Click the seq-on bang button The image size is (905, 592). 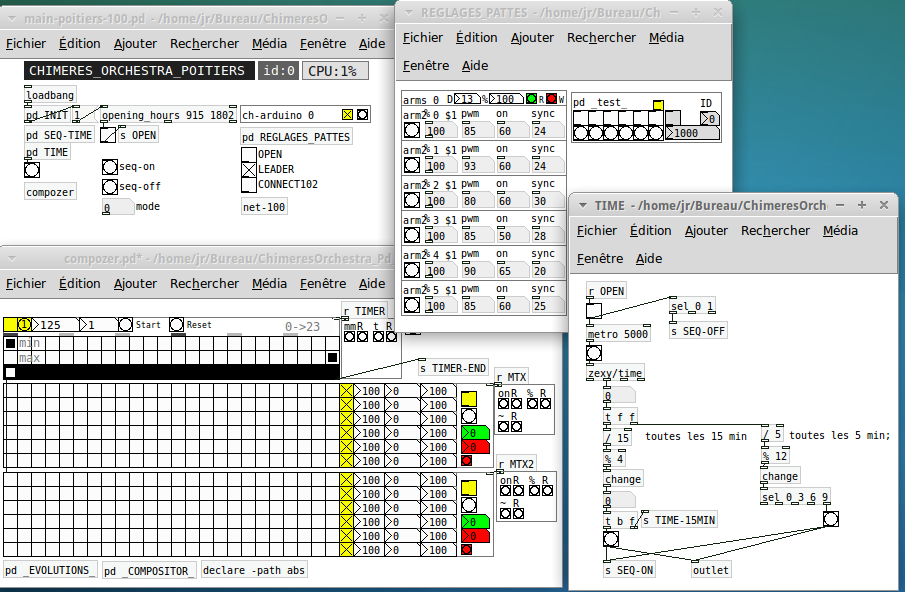[110, 167]
